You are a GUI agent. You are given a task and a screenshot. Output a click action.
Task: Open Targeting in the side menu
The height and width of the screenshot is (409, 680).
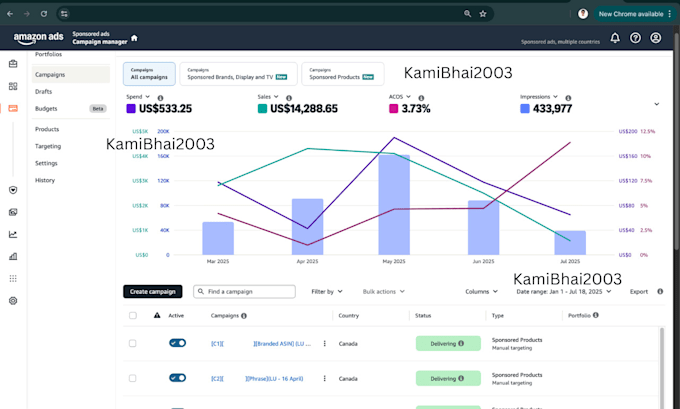[x=48, y=146]
